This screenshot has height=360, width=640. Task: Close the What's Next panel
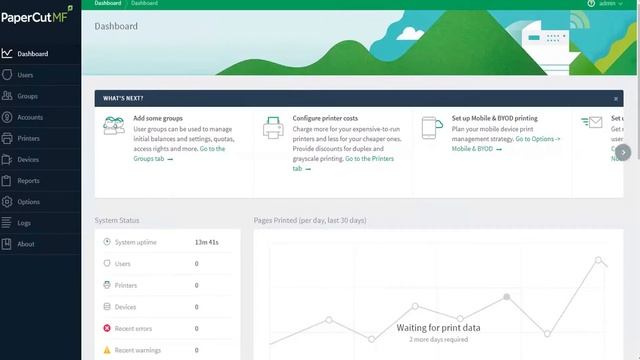616,99
